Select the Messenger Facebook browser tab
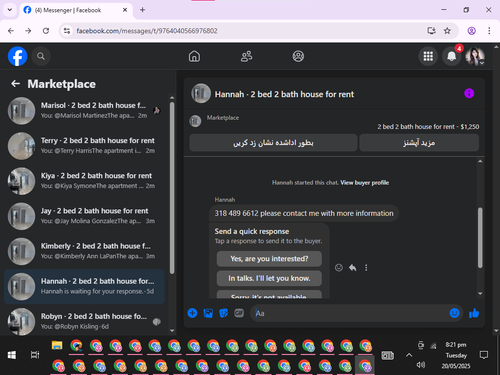The width and height of the screenshot is (500, 375). [76, 10]
